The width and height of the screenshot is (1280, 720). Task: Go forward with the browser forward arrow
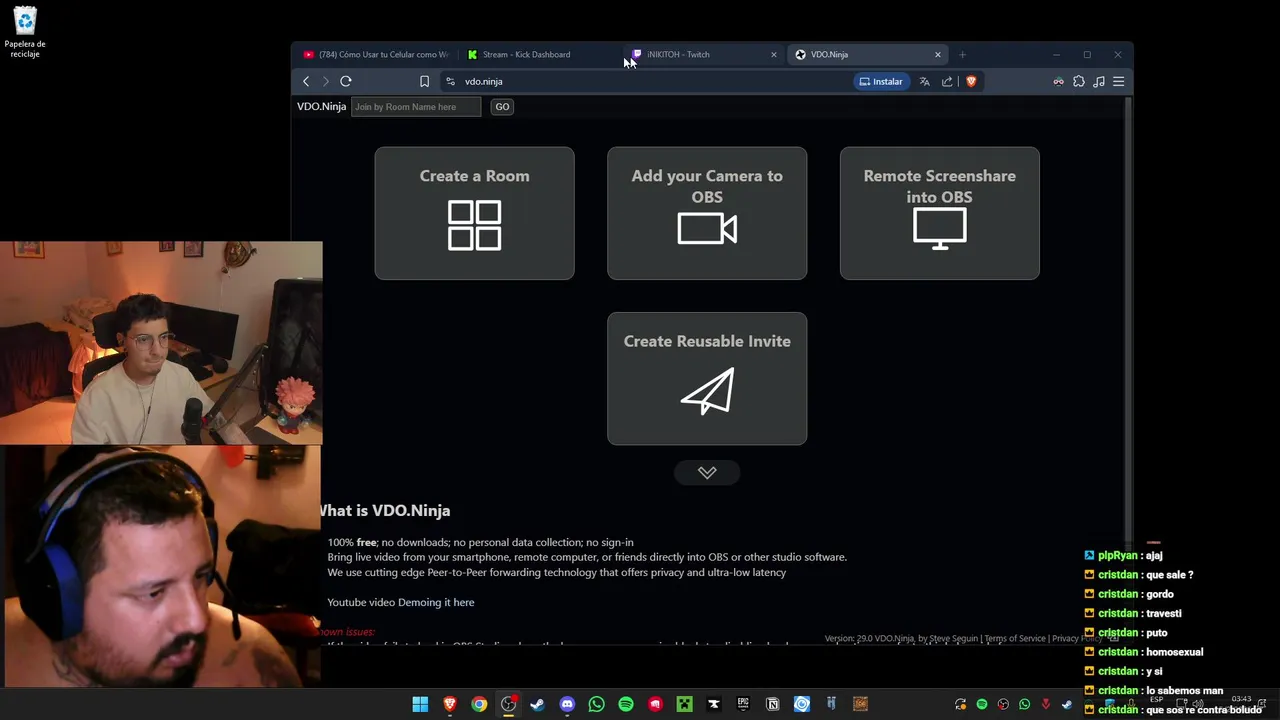tap(325, 81)
